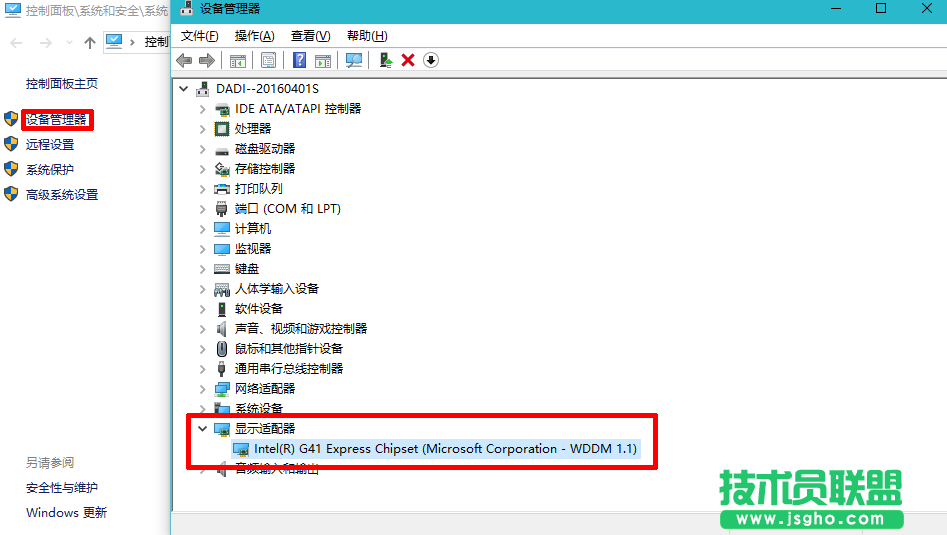Click the software devices category icon

tap(222, 309)
